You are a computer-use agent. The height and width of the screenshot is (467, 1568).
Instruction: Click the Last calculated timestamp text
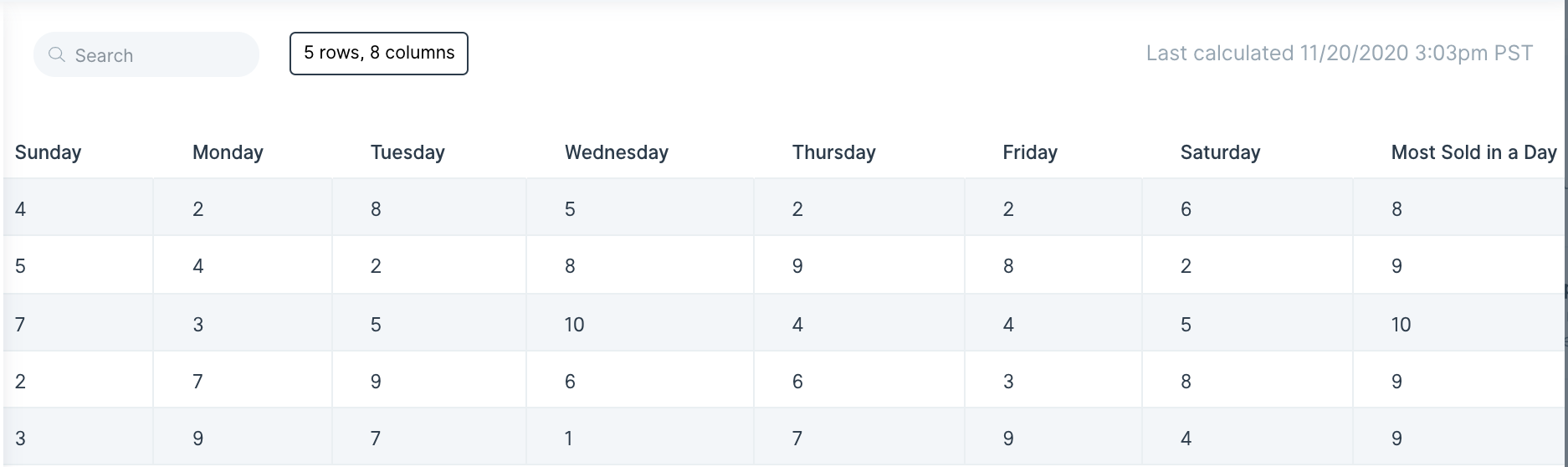1339,53
